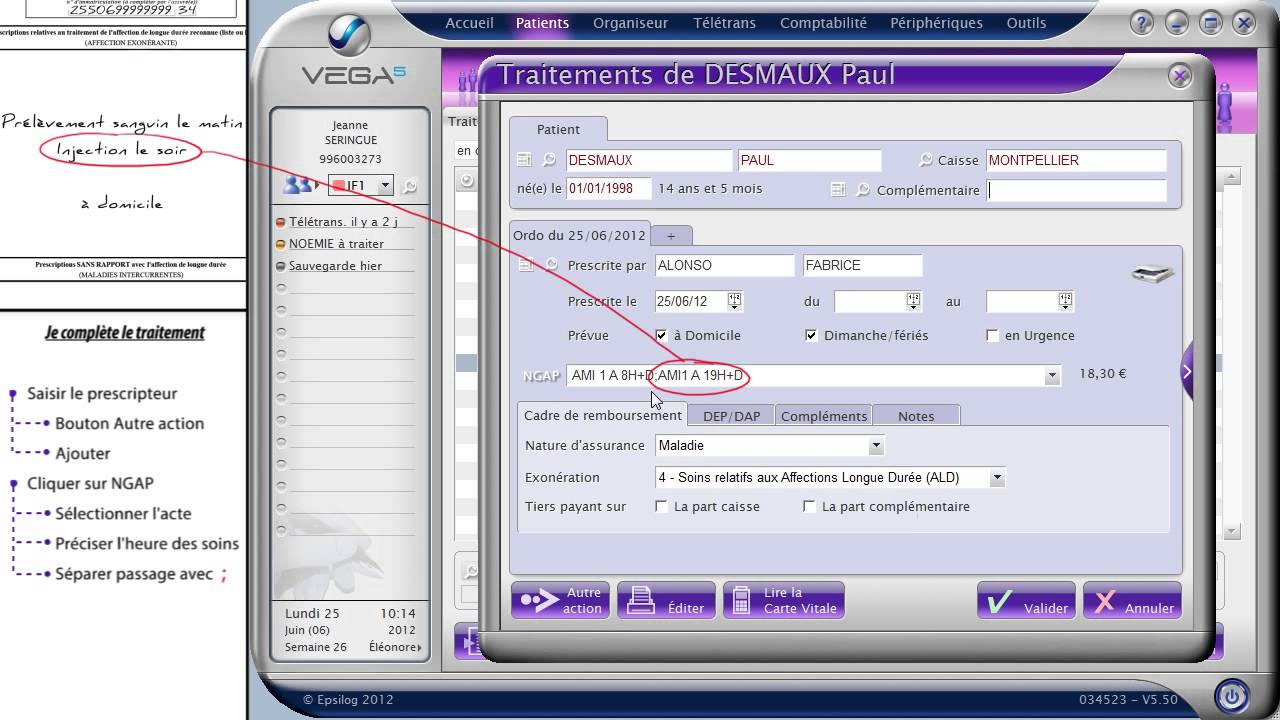Click the purple side arrow on the dialog edge
The width and height of the screenshot is (1280, 720).
1187,372
